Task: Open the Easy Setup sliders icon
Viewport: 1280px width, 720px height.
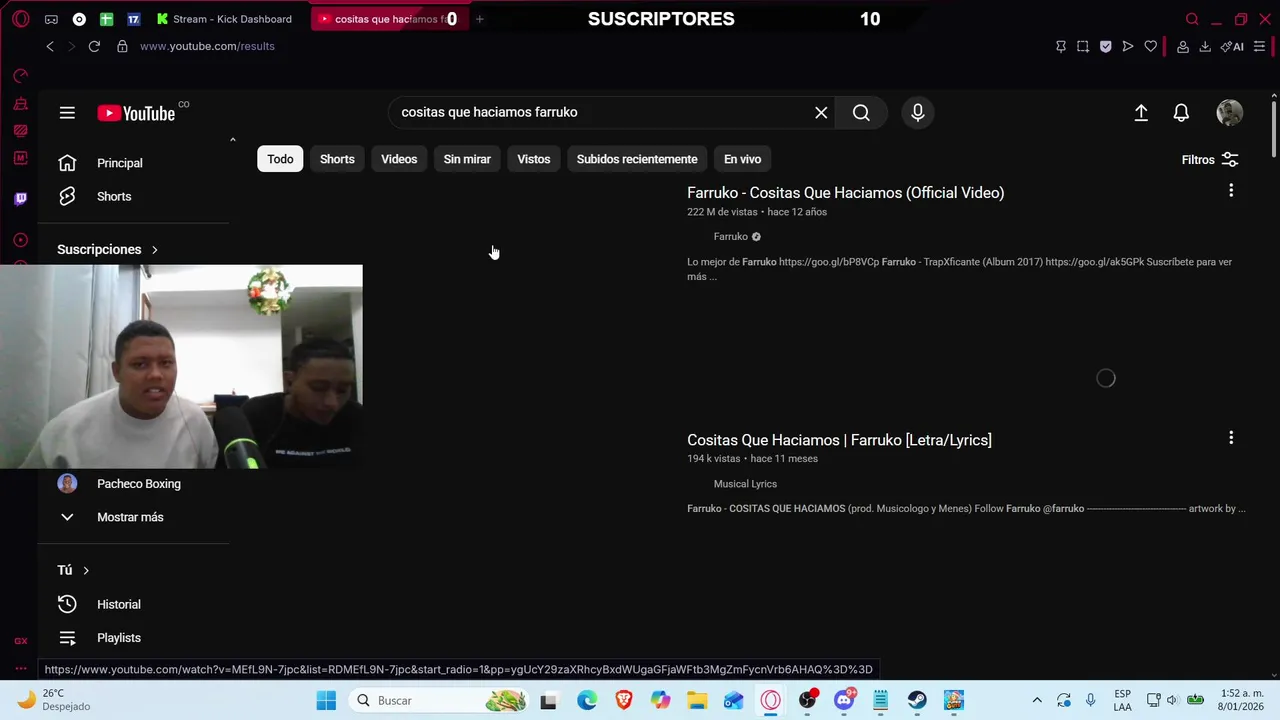Action: coord(1259,46)
